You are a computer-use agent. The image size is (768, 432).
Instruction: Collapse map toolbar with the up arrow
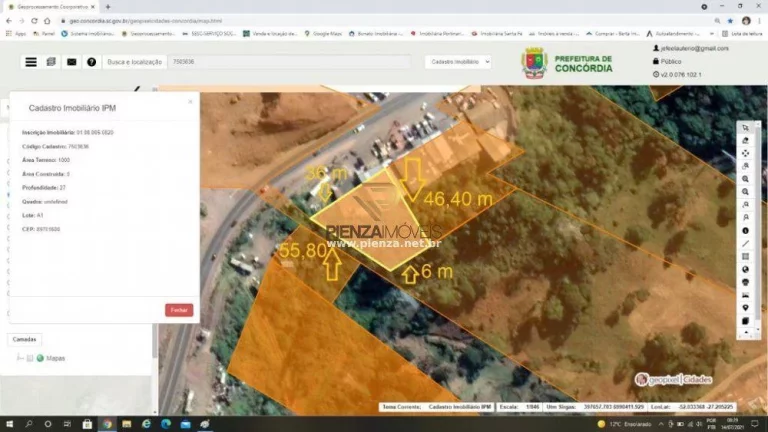pos(746,333)
